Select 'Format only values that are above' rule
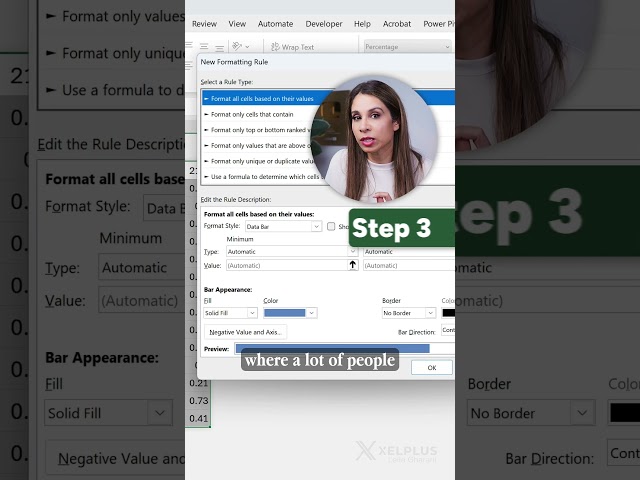 click(258, 145)
